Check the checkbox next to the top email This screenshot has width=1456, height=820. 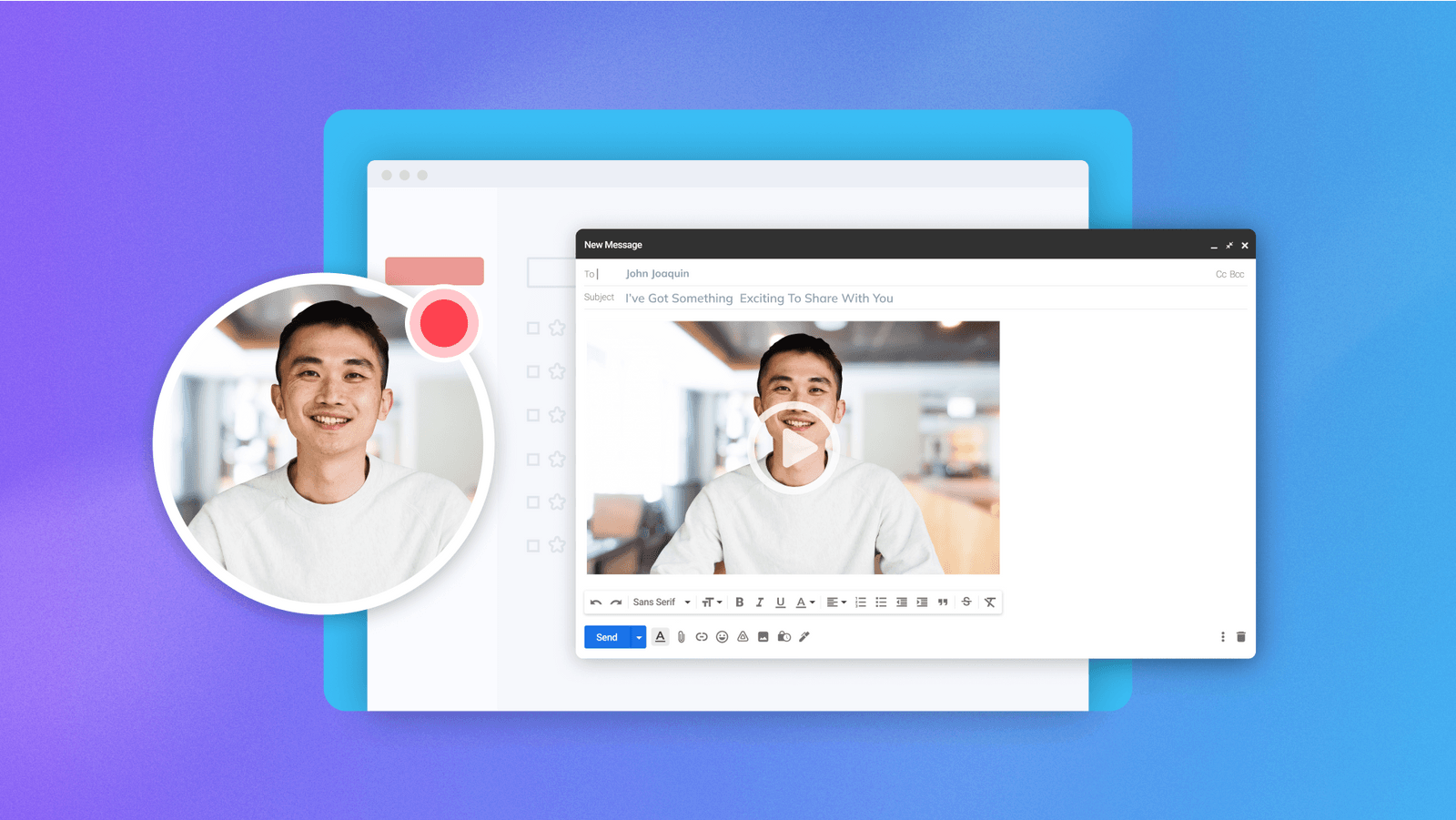(532, 329)
